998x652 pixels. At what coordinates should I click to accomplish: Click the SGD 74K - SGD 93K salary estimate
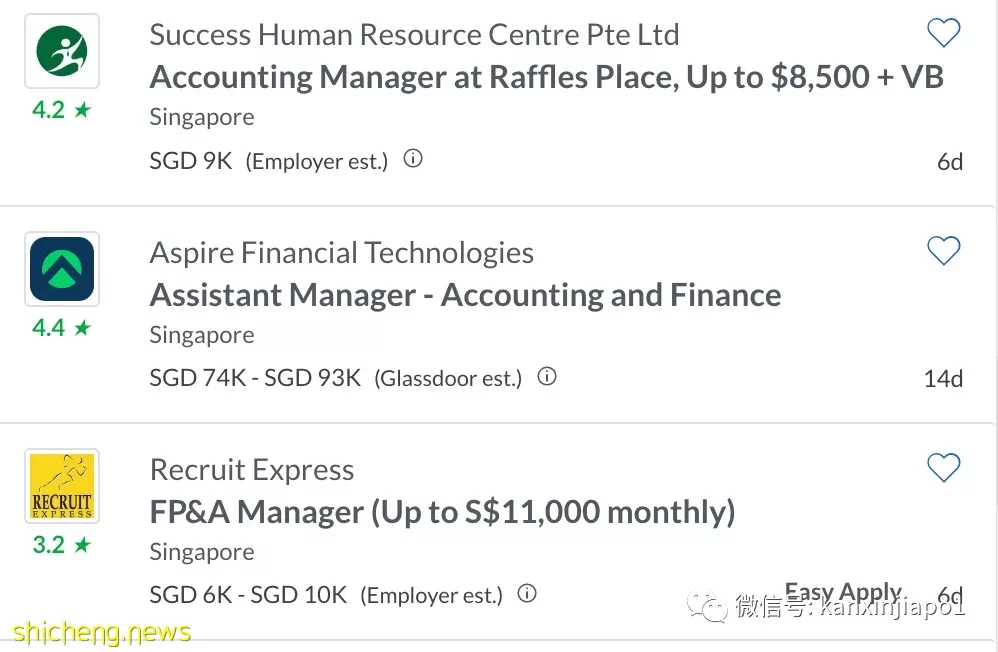coord(255,378)
